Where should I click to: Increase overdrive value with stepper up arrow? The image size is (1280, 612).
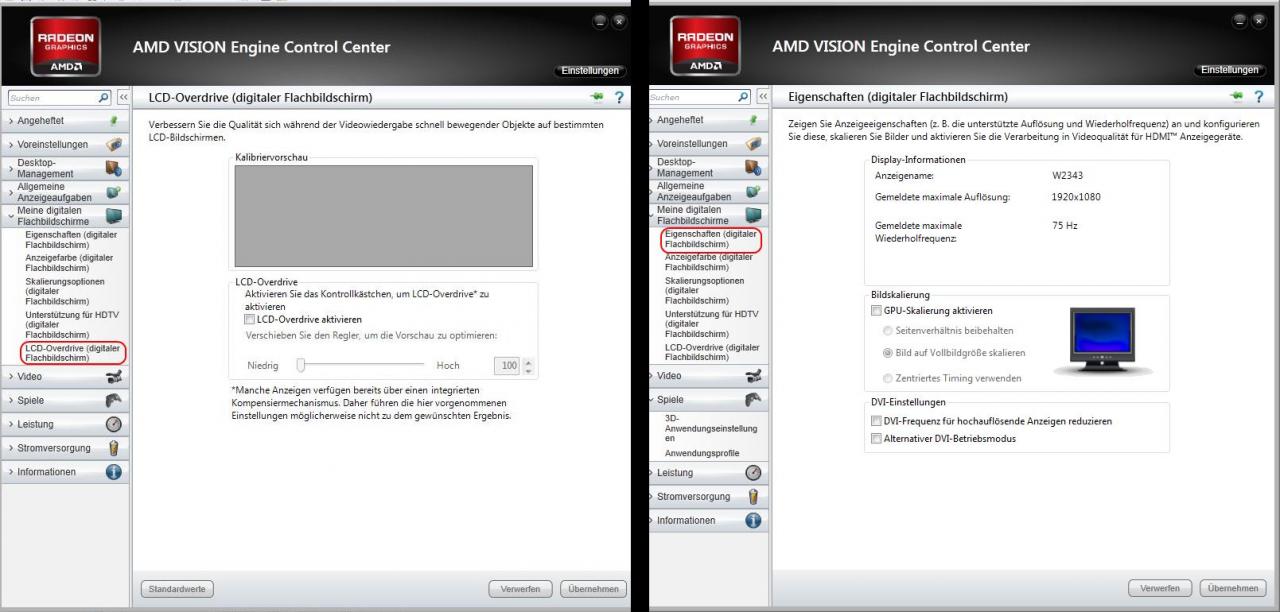[529, 362]
